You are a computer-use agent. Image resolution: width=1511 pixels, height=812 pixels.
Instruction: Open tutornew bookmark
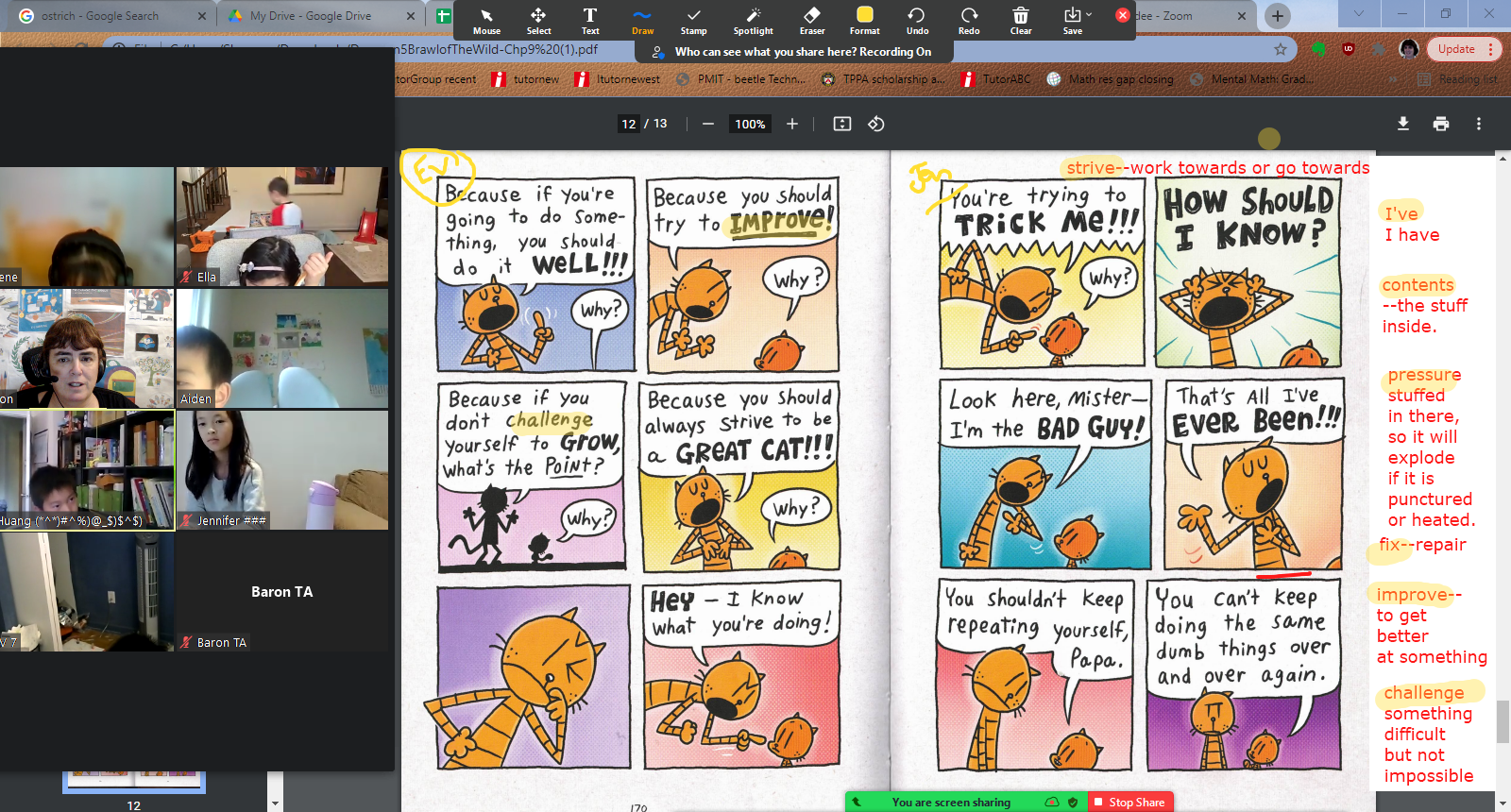(x=525, y=79)
